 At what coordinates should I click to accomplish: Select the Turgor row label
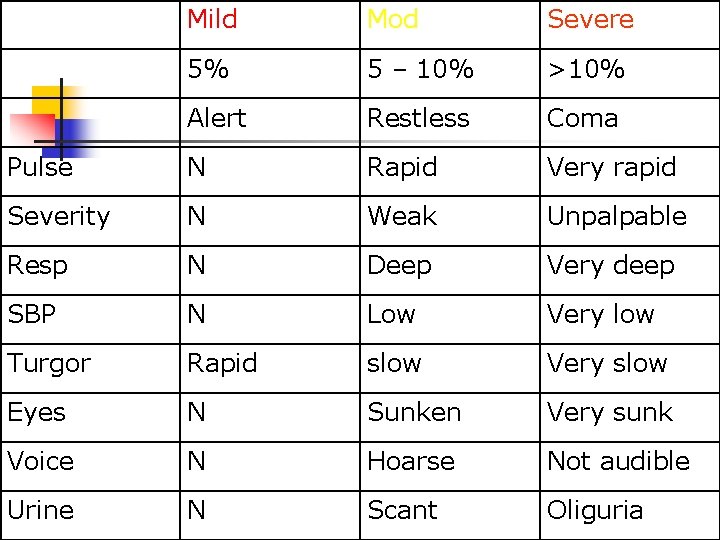click(x=49, y=365)
